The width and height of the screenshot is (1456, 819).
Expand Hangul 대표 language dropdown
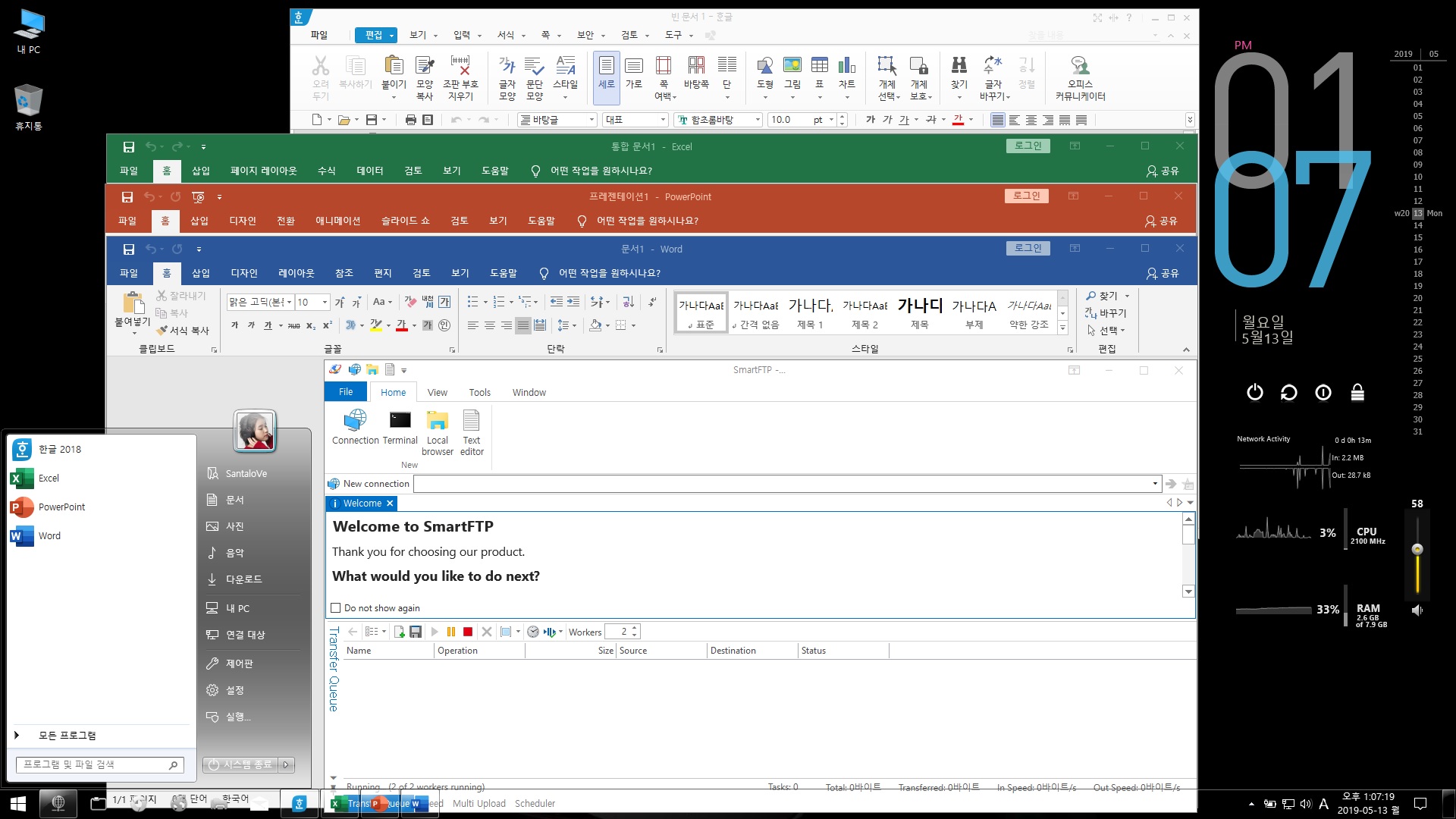[664, 120]
